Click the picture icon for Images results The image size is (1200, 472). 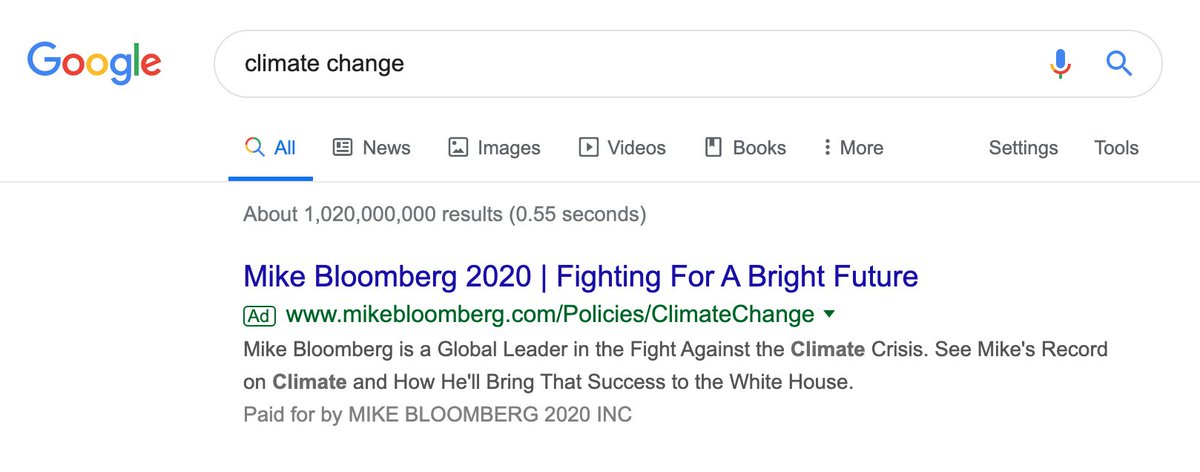point(458,148)
